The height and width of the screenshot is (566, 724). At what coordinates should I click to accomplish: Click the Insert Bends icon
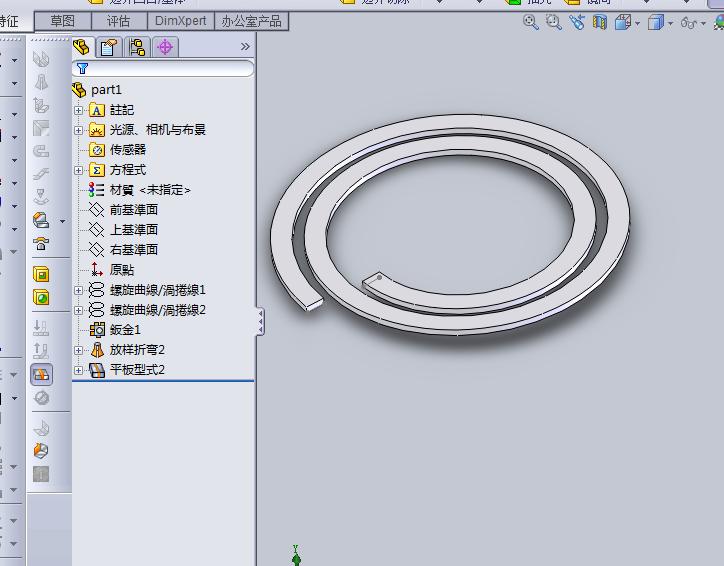click(x=41, y=428)
